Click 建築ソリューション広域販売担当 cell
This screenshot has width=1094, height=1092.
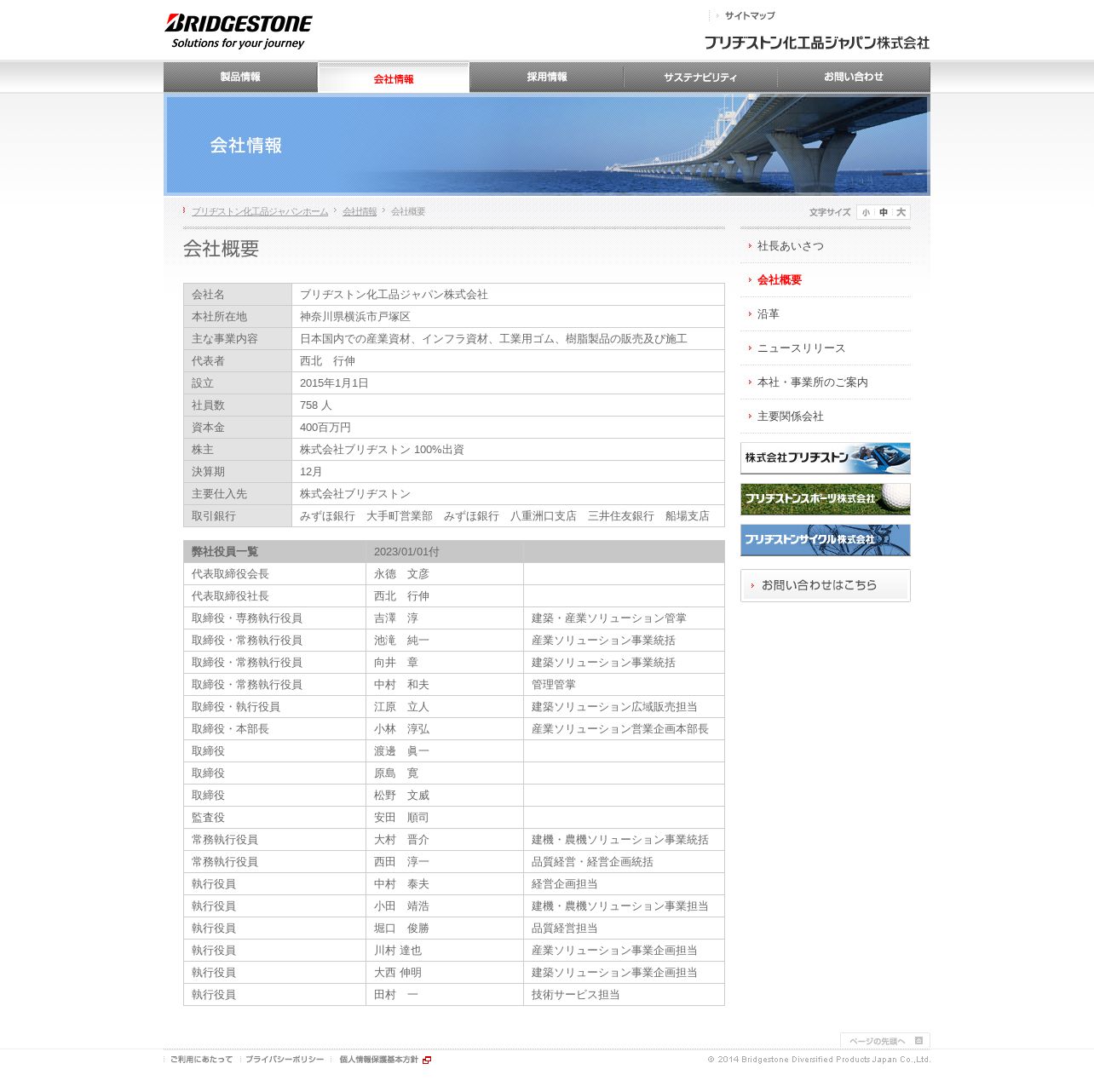coord(624,707)
